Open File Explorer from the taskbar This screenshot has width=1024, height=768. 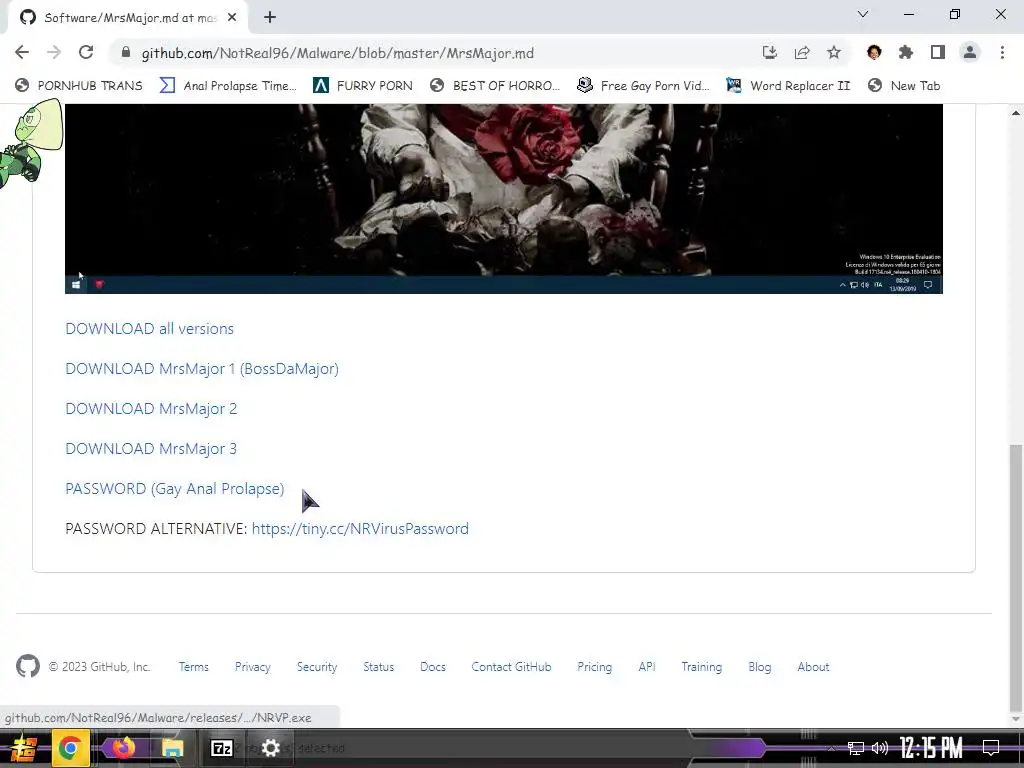(x=172, y=748)
